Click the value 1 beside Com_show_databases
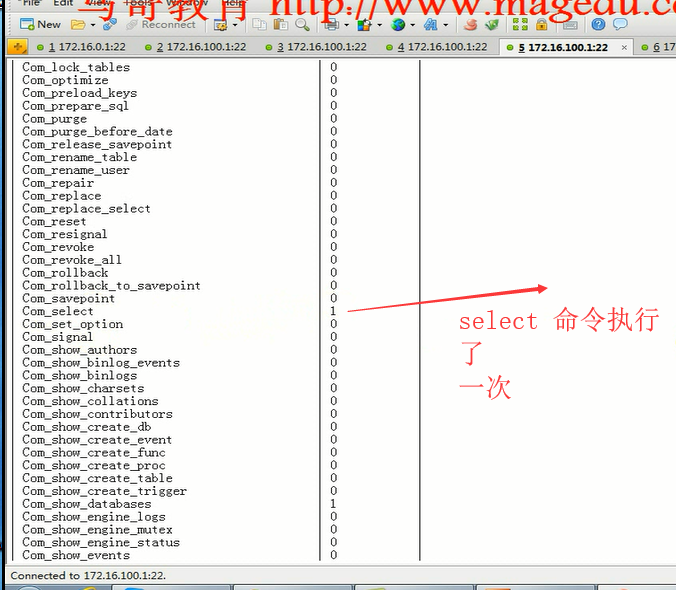Viewport: 676px width, 590px height. click(x=333, y=503)
